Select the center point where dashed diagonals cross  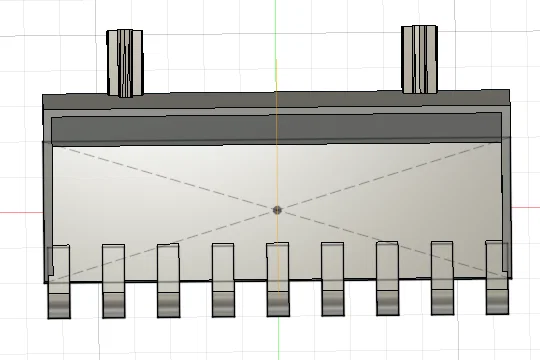(x=277, y=210)
